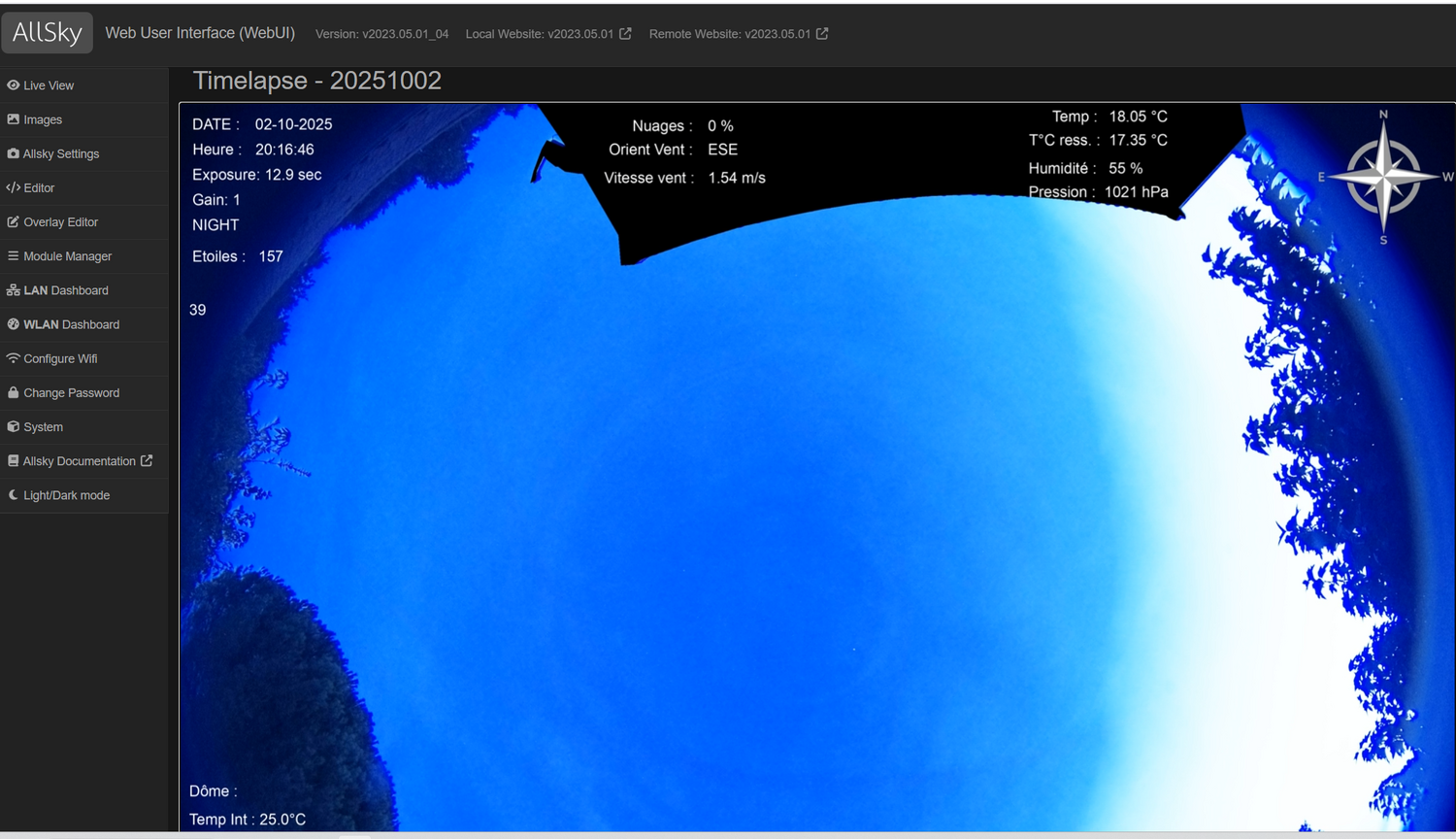This screenshot has height=839, width=1456.
Task: Open the Local Website v2023.05.01 link
Action: tap(548, 34)
